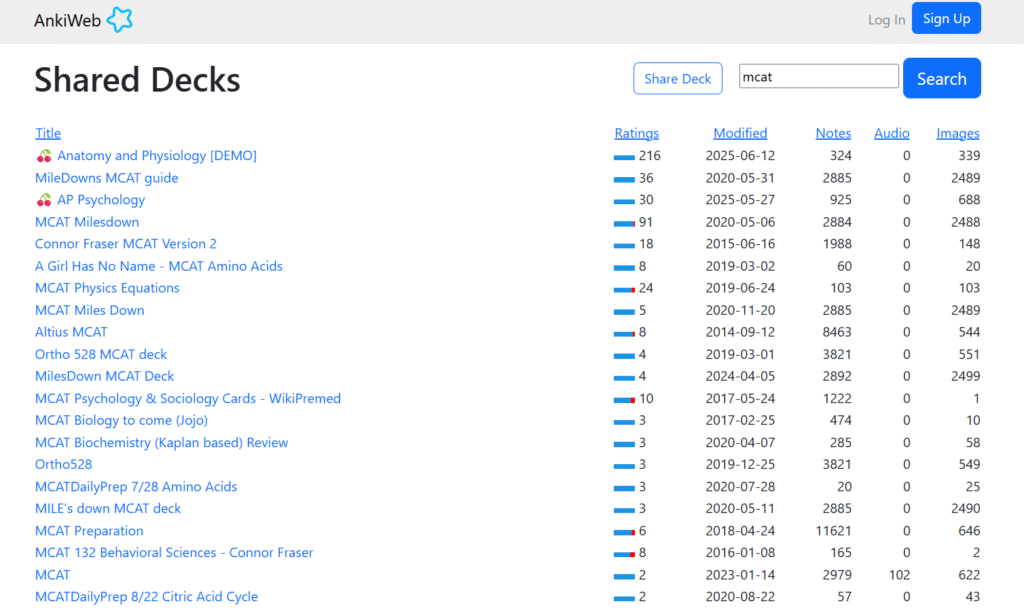Open the MCAT Preparation deck

click(x=89, y=530)
